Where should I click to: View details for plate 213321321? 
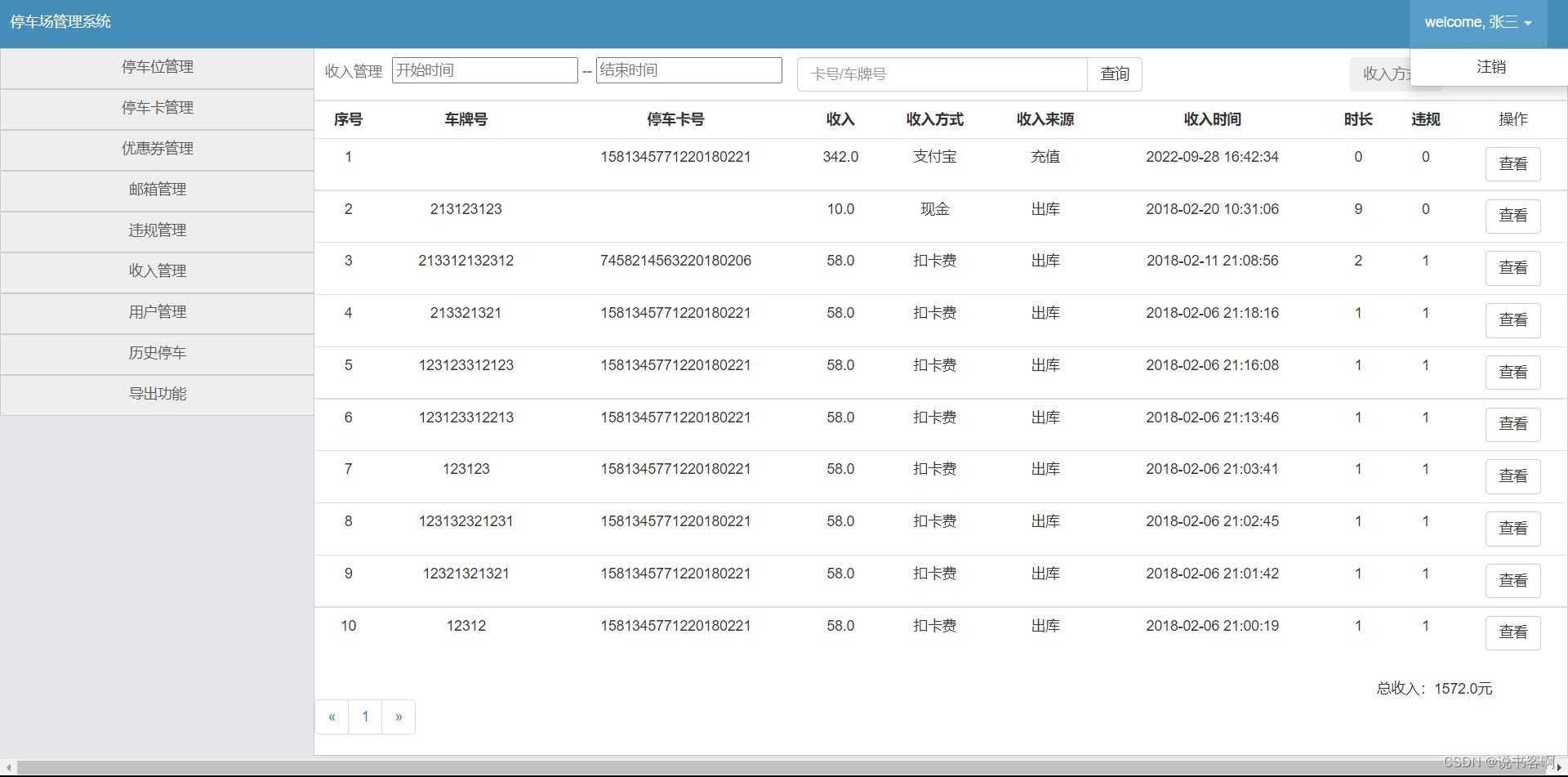[x=1512, y=320]
